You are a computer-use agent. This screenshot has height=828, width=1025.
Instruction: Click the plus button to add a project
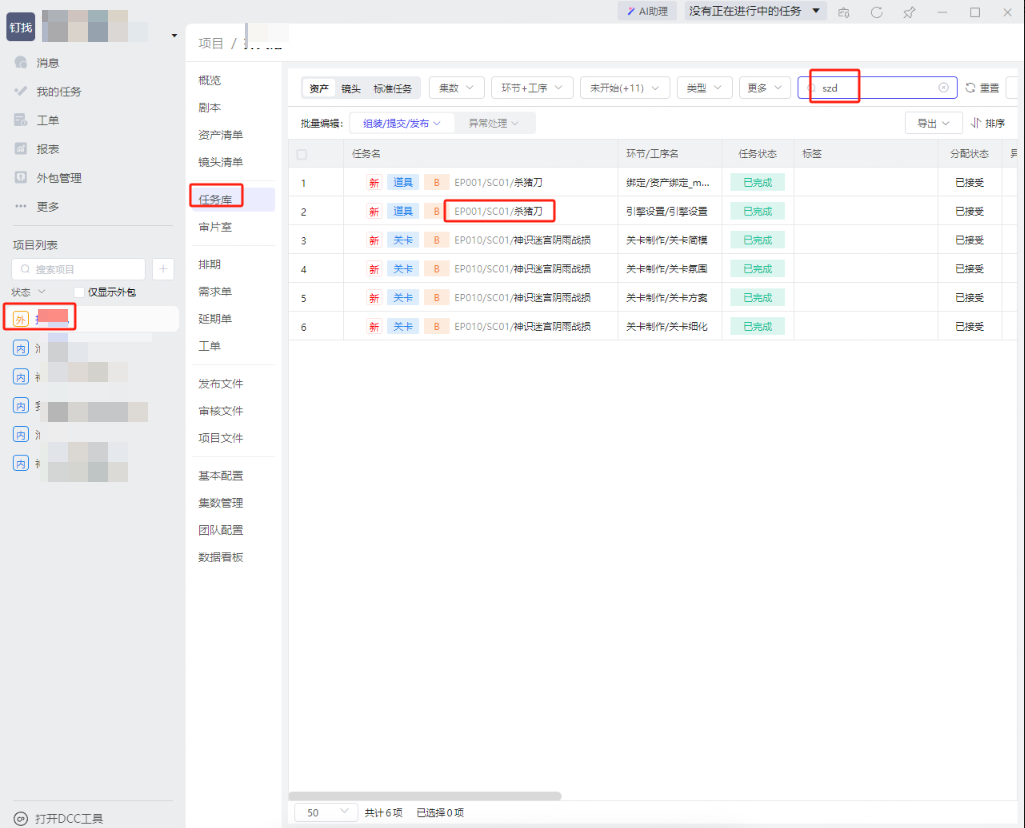pyautogui.click(x=163, y=269)
